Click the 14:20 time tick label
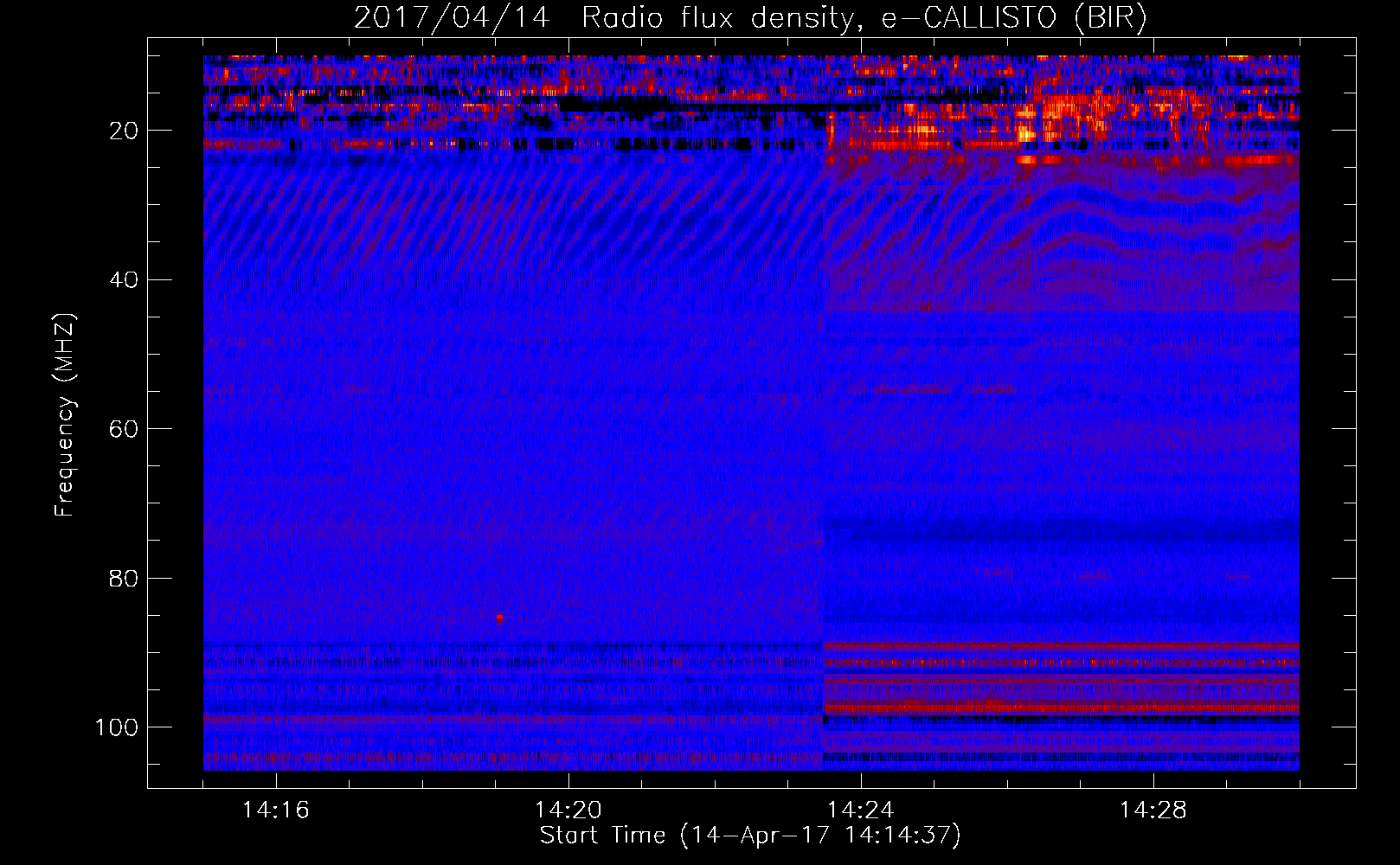This screenshot has width=1400, height=865. pos(568,810)
